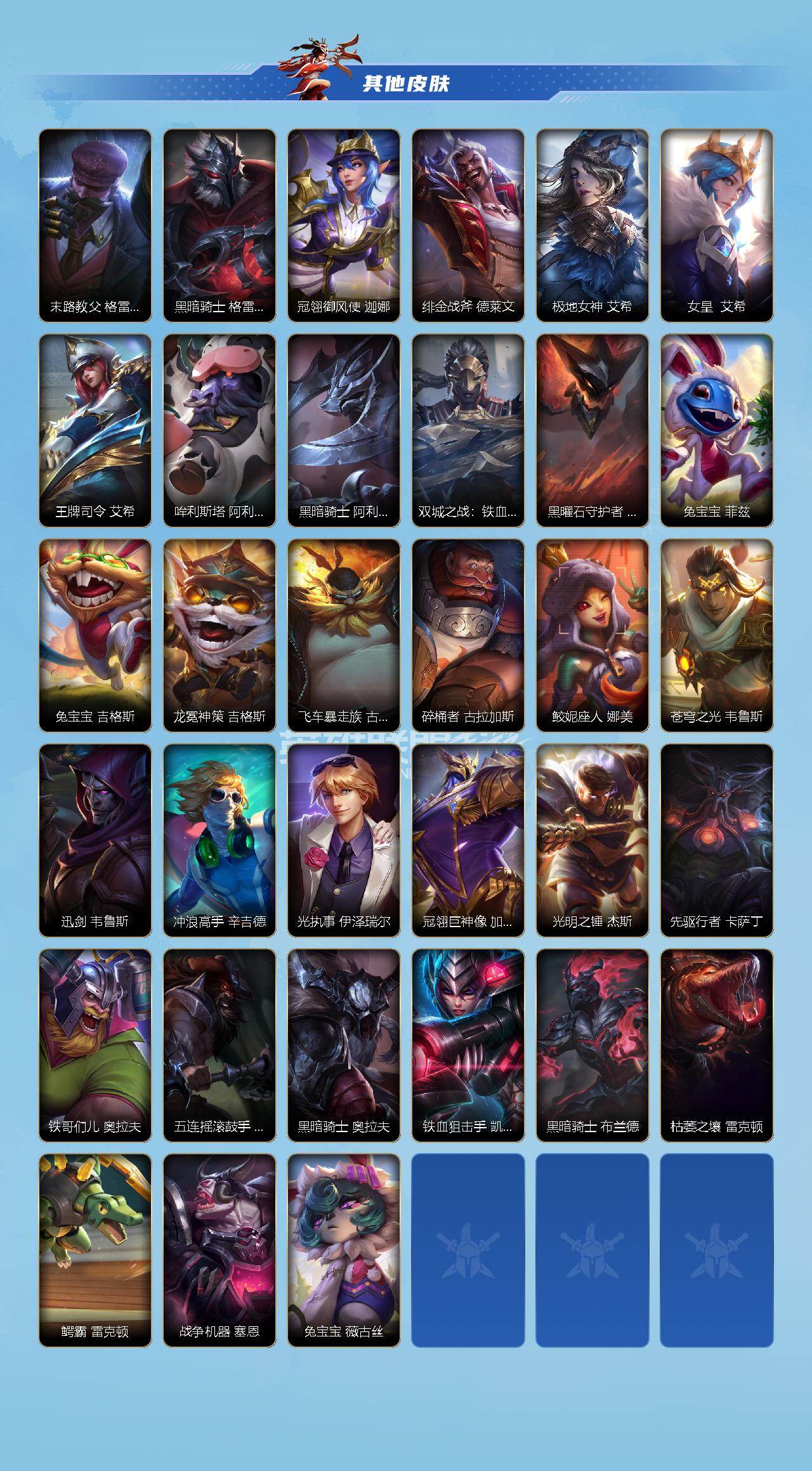Choose the 苍穹之光 韦鲁斯 skin
The width and height of the screenshot is (812, 1471).
pyautogui.click(x=717, y=635)
